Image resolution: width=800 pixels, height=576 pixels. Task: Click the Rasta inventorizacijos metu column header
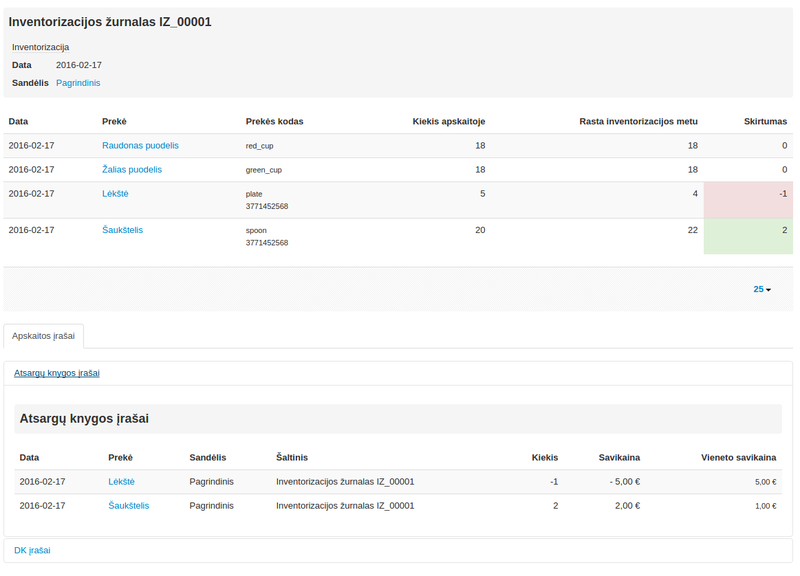(638, 121)
